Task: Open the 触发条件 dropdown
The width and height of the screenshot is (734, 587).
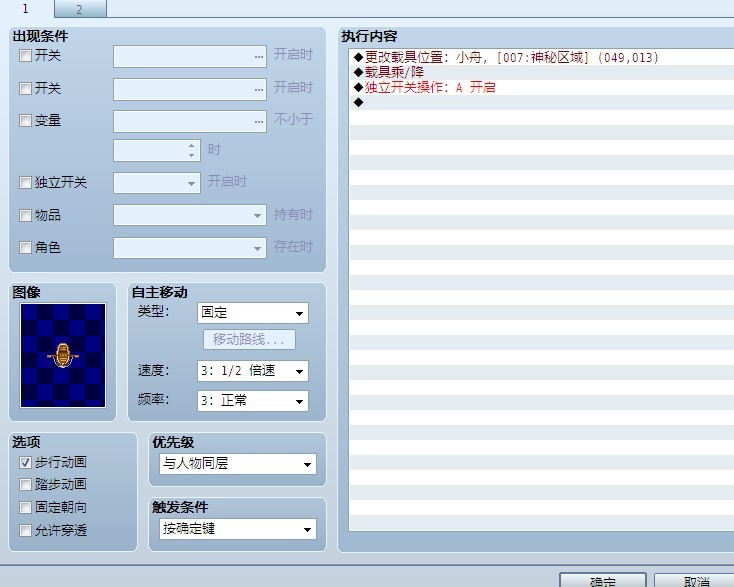Action: point(238,529)
